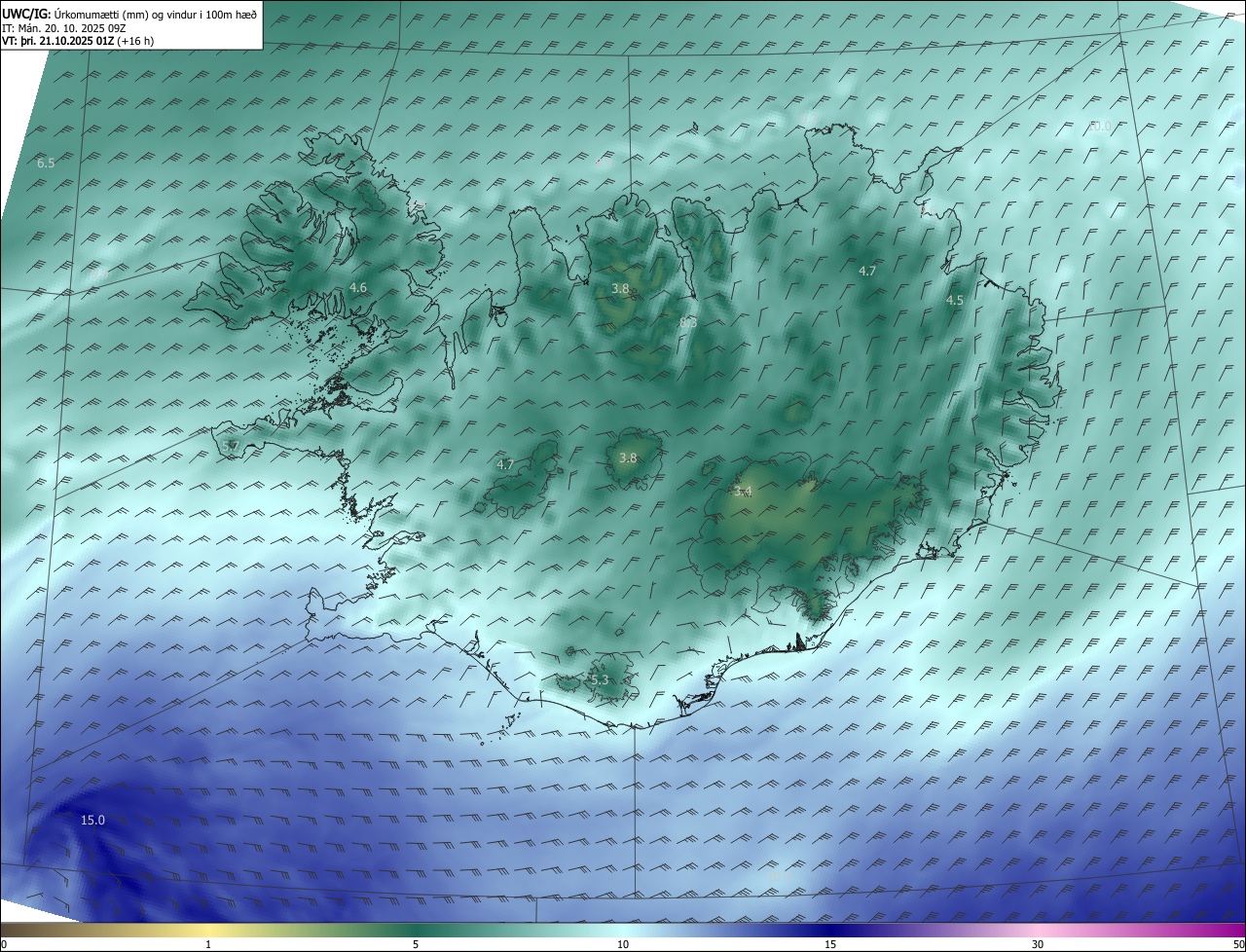The width and height of the screenshot is (1246, 952).
Task: Click the green colour-scale band between 1 and 5
Action: [311, 931]
